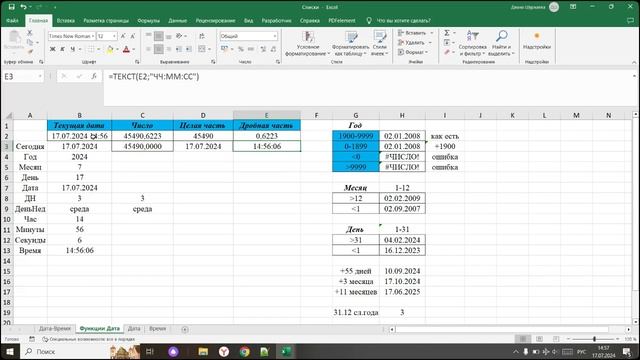Open 'Сортировка и фильтр' dropdown
The image size is (640, 360).
click(x=473, y=43)
